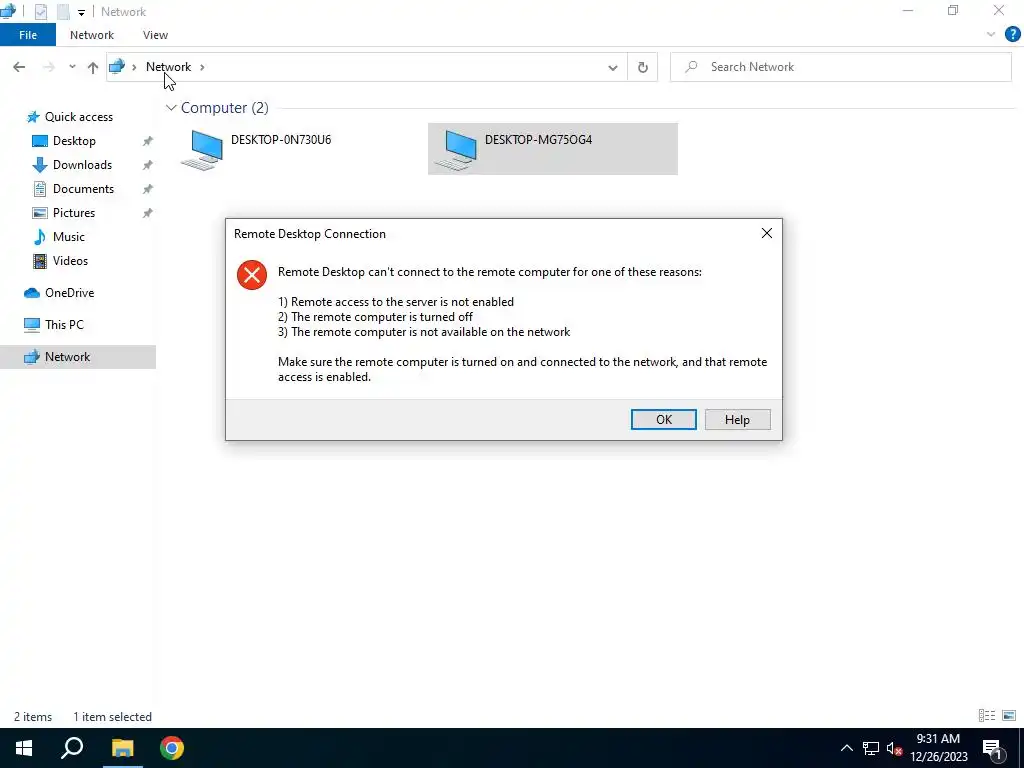Open Downloads in the sidebar
Screen dimensions: 1024x768
click(x=82, y=165)
